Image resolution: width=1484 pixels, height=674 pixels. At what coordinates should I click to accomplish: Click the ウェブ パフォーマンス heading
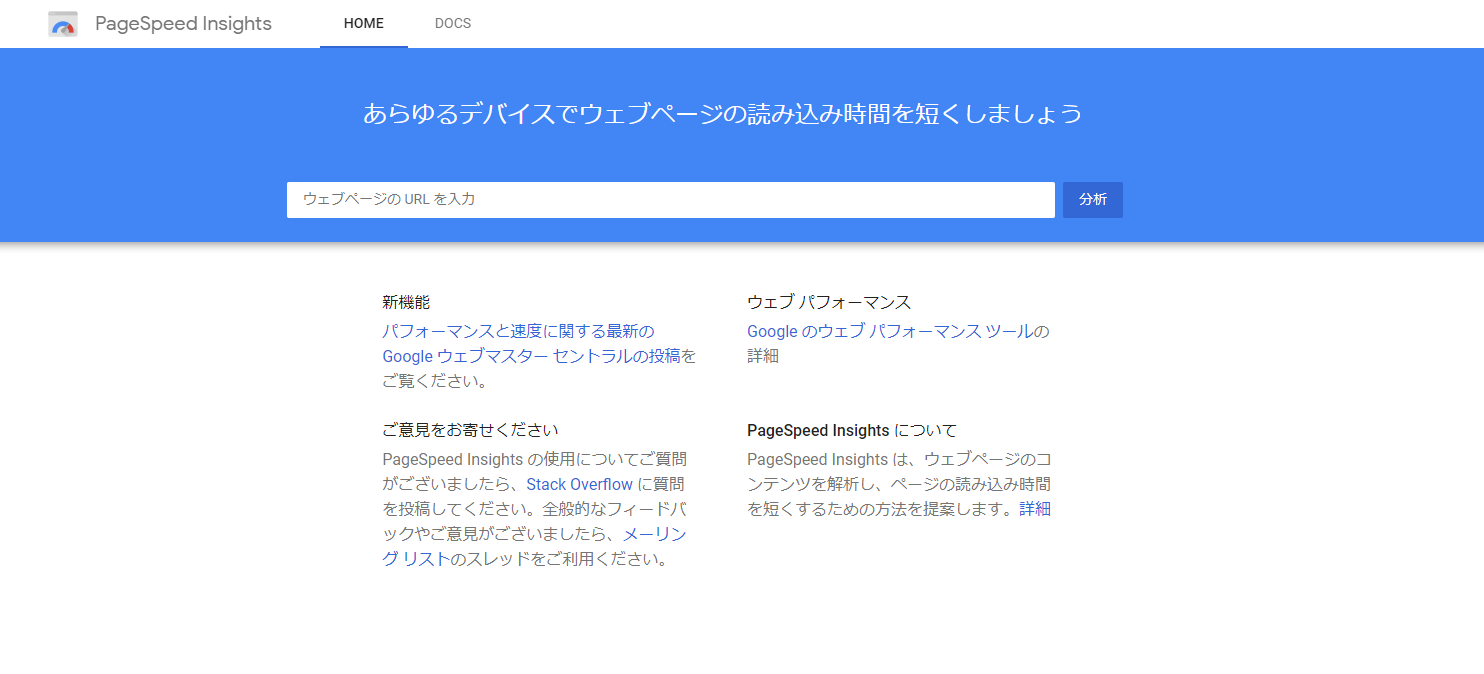point(829,302)
